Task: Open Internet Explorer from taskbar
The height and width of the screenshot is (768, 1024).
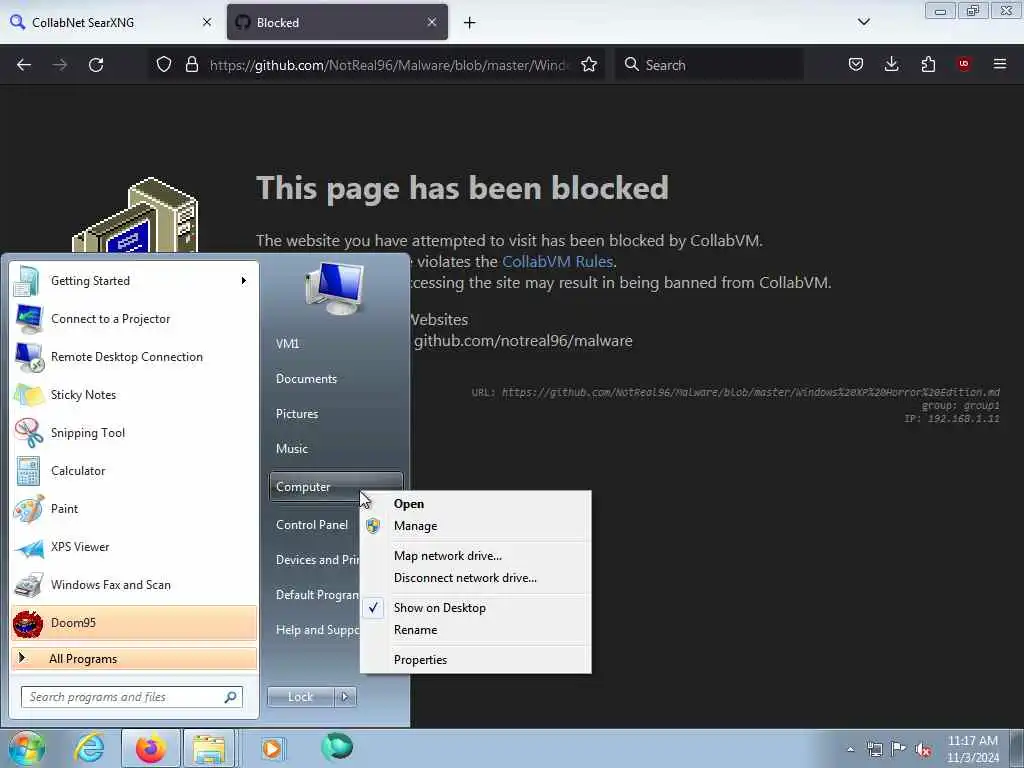Action: point(89,748)
